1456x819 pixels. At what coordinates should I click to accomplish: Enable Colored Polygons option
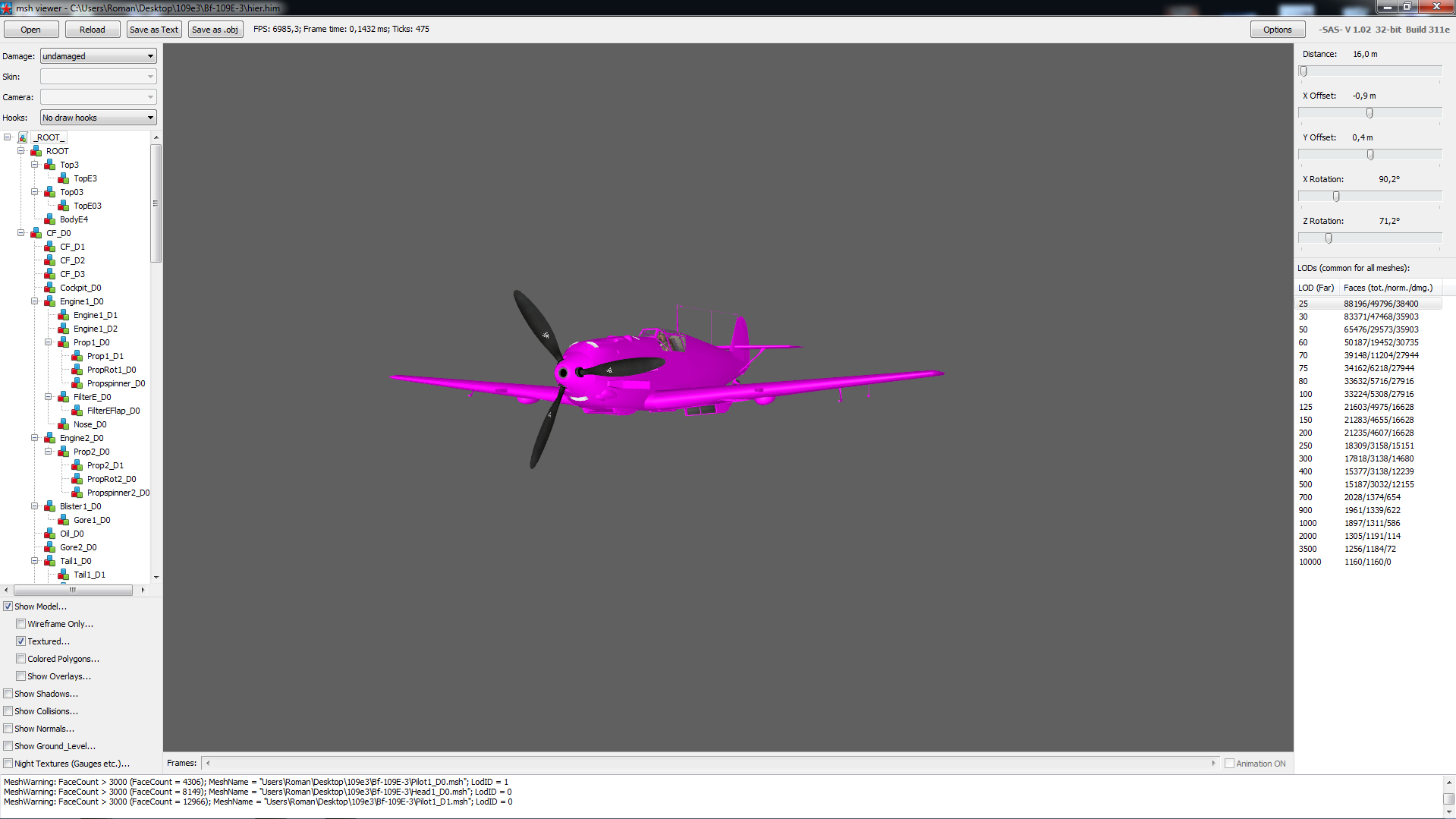point(21,659)
